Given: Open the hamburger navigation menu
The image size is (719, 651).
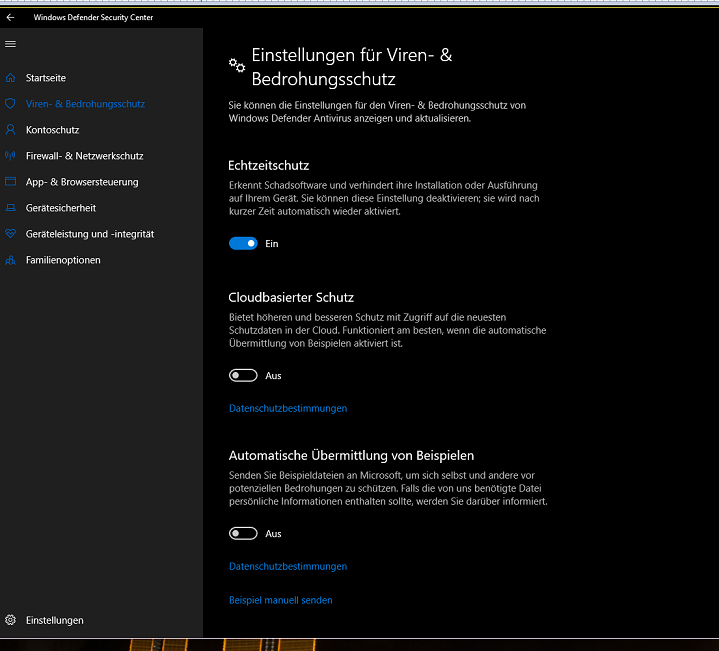Looking at the screenshot, I should point(11,44).
